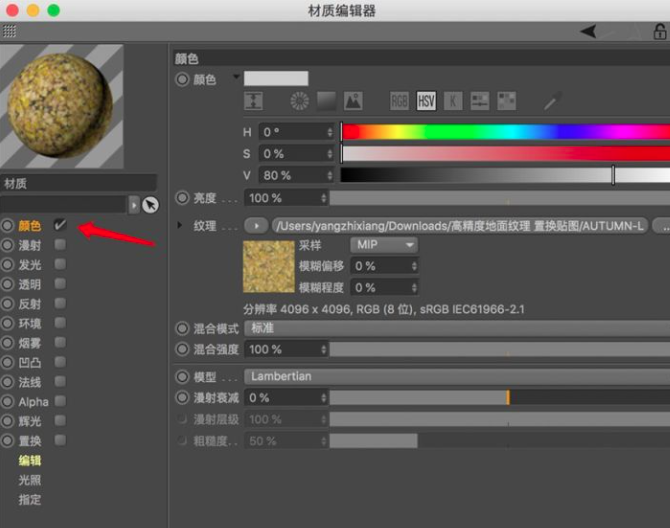Image resolution: width=670 pixels, height=528 pixels.
Task: Select the color wheel mode icon
Action: (x=300, y=101)
